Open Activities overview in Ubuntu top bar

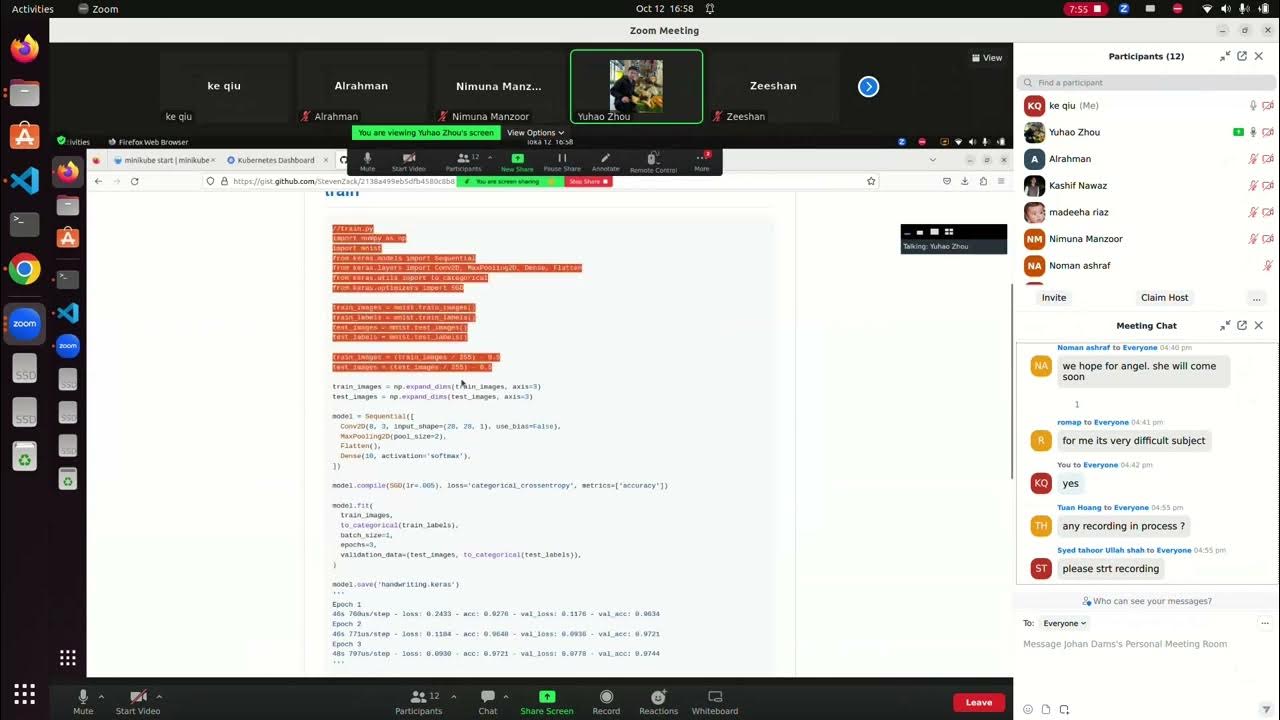click(32, 9)
